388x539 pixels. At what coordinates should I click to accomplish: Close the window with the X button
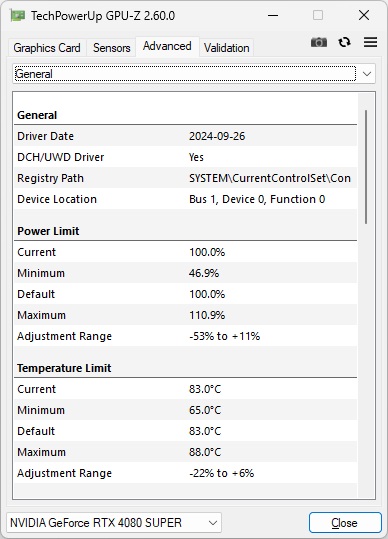point(364,15)
